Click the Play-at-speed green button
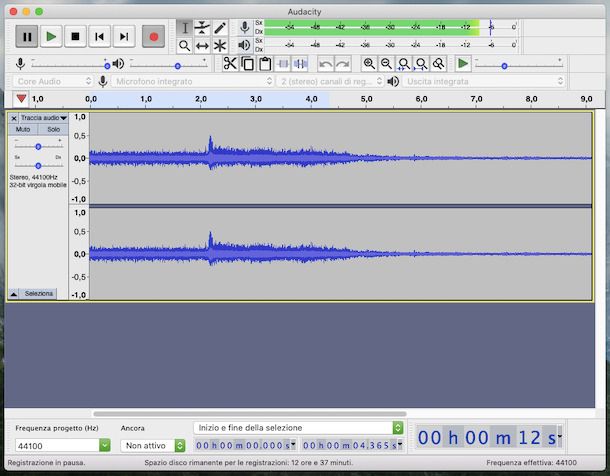Viewport: 610px width, 476px height. pos(463,63)
